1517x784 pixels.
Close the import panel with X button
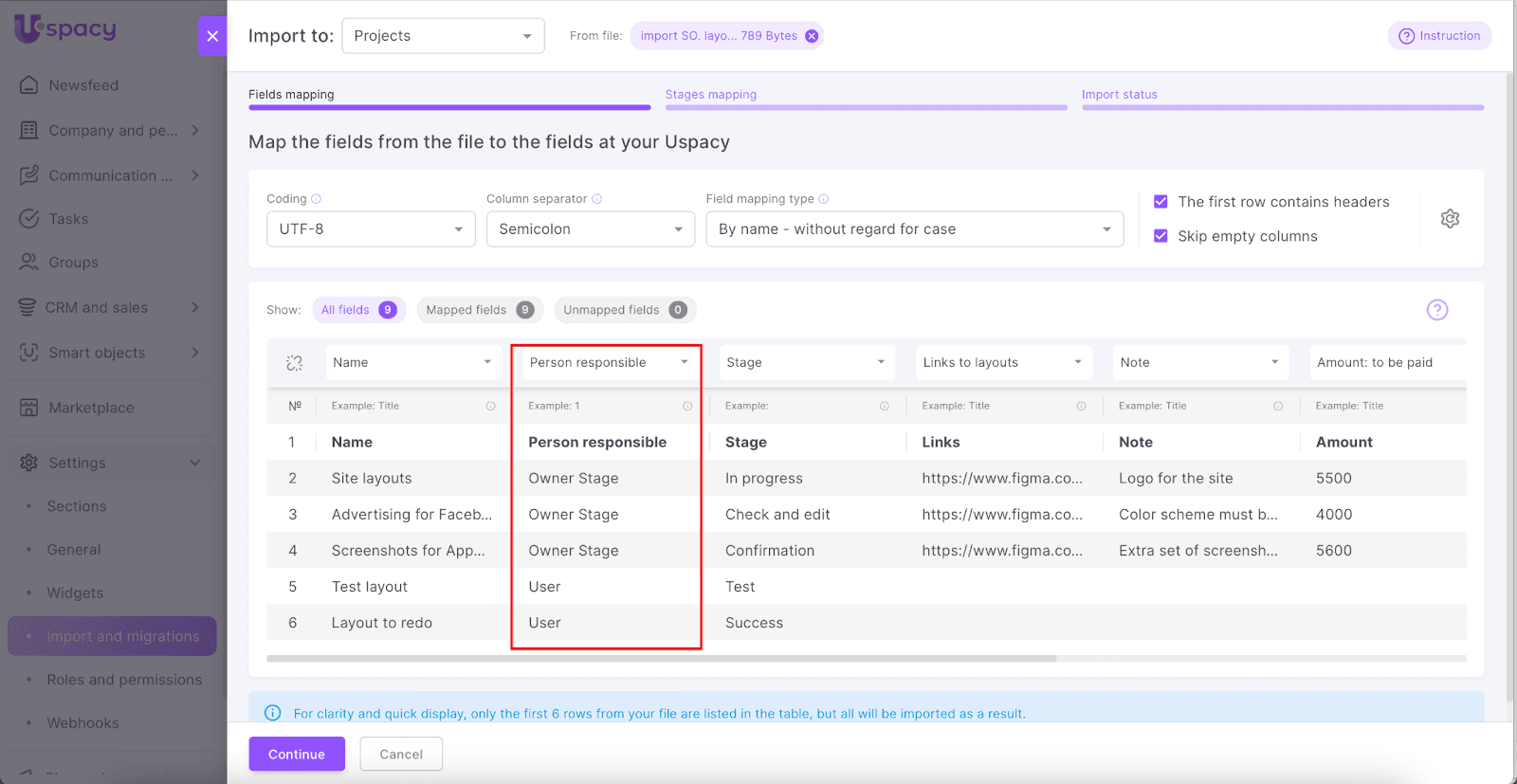tap(212, 36)
